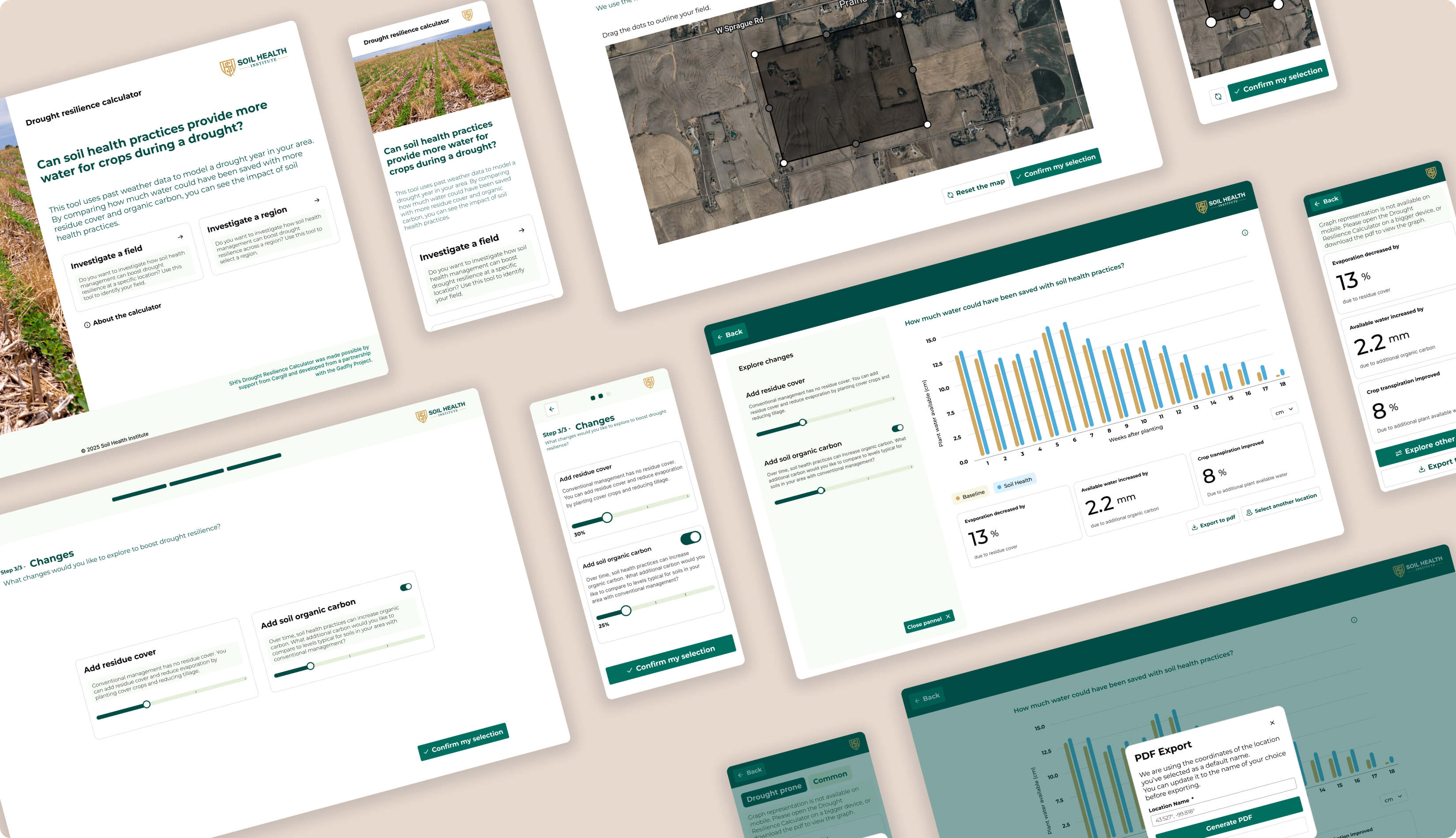Image resolution: width=1456 pixels, height=838 pixels.
Task: Toggle Add soil organic carbon on the desktop Changes screen
Action: (406, 587)
